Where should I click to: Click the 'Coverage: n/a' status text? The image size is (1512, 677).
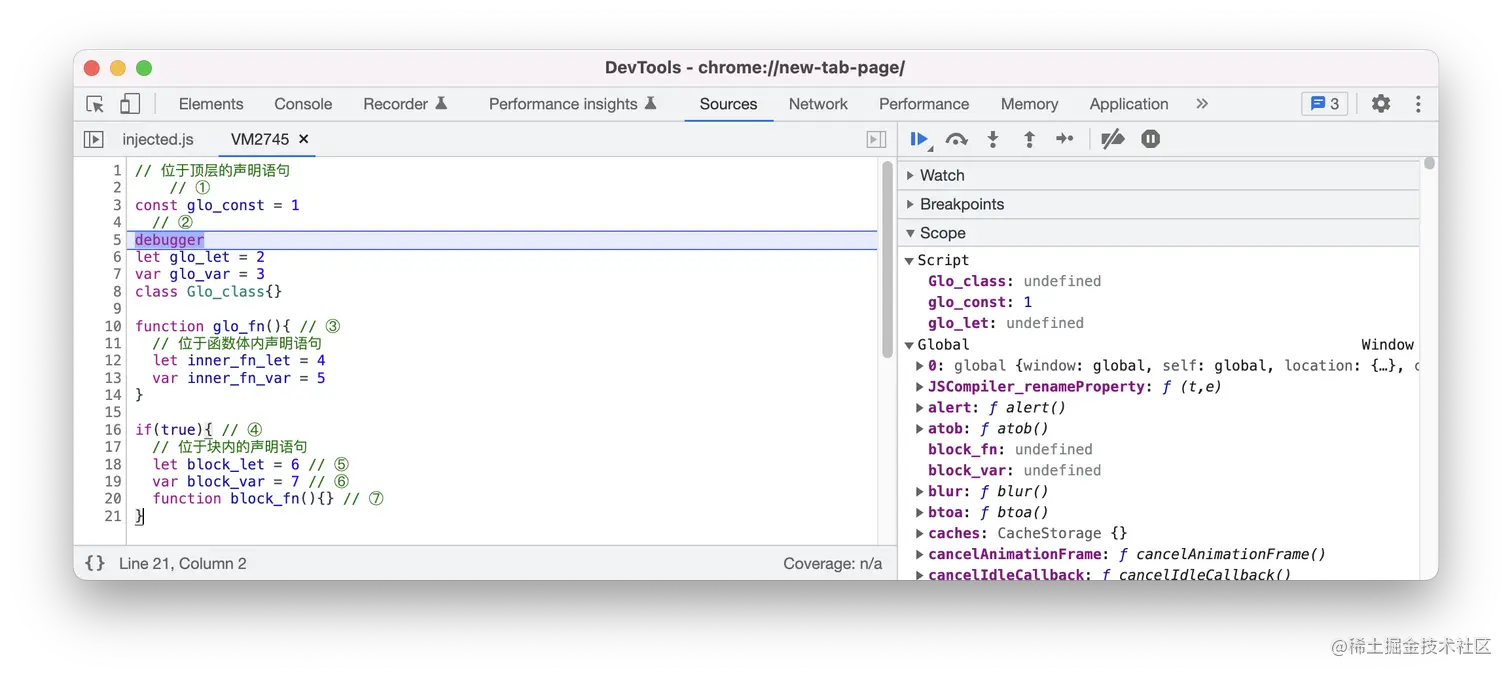pos(833,563)
